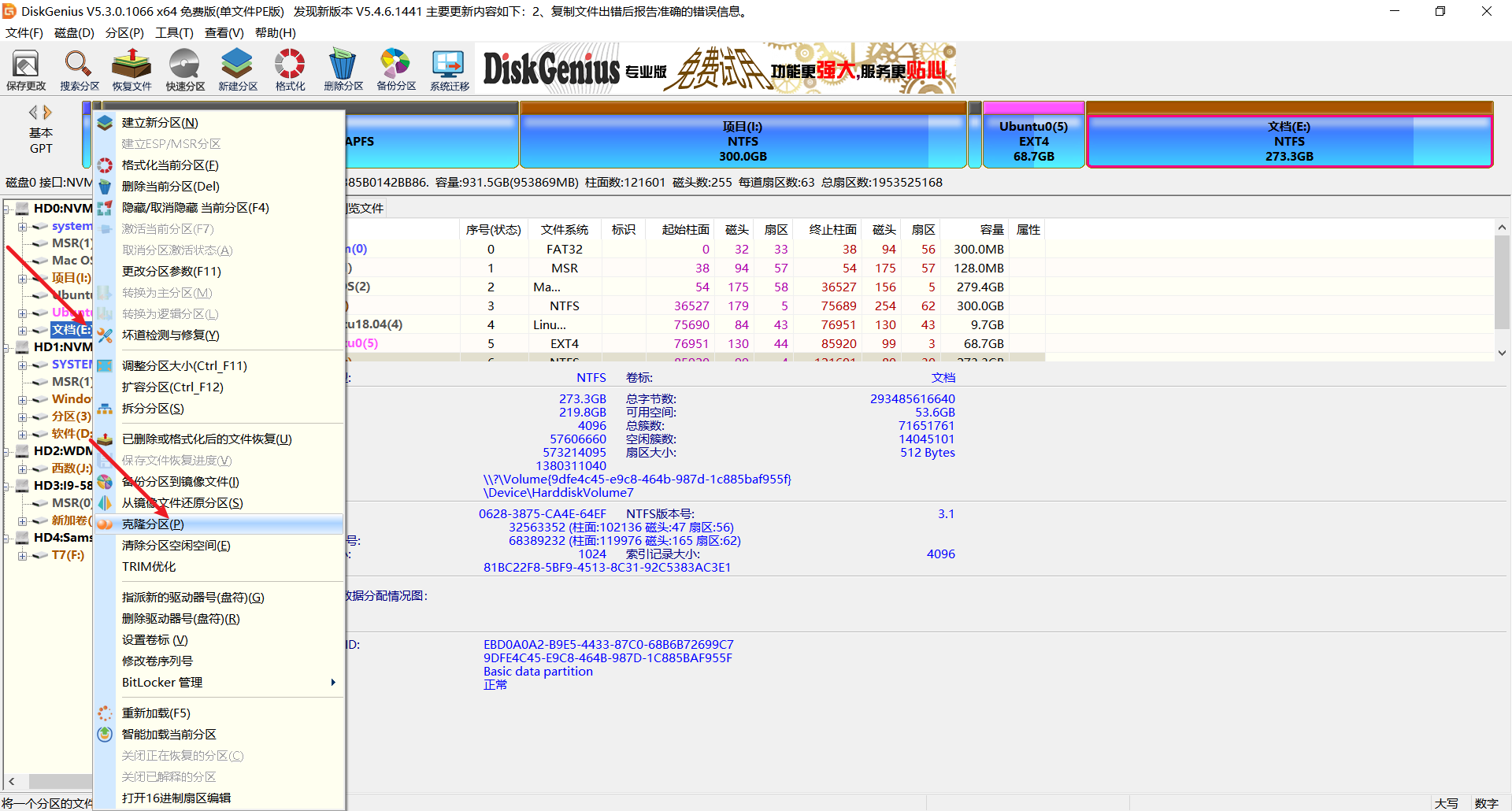The width and height of the screenshot is (1512, 811).
Task: Expand the 软件(D:) tree node
Action: [x=23, y=434]
